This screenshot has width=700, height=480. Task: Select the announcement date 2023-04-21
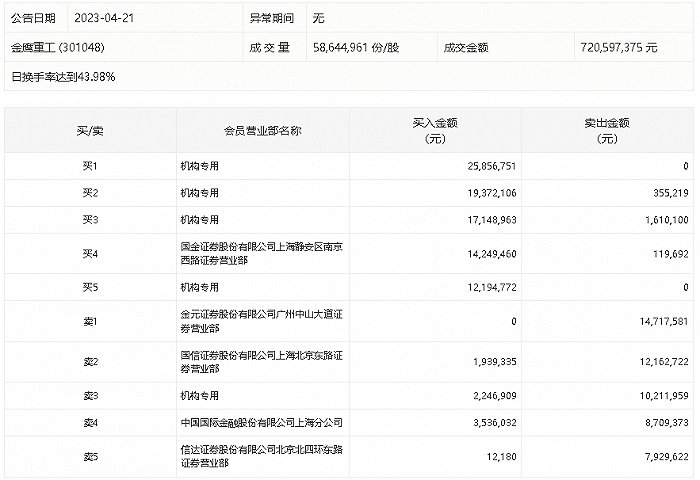105,19
